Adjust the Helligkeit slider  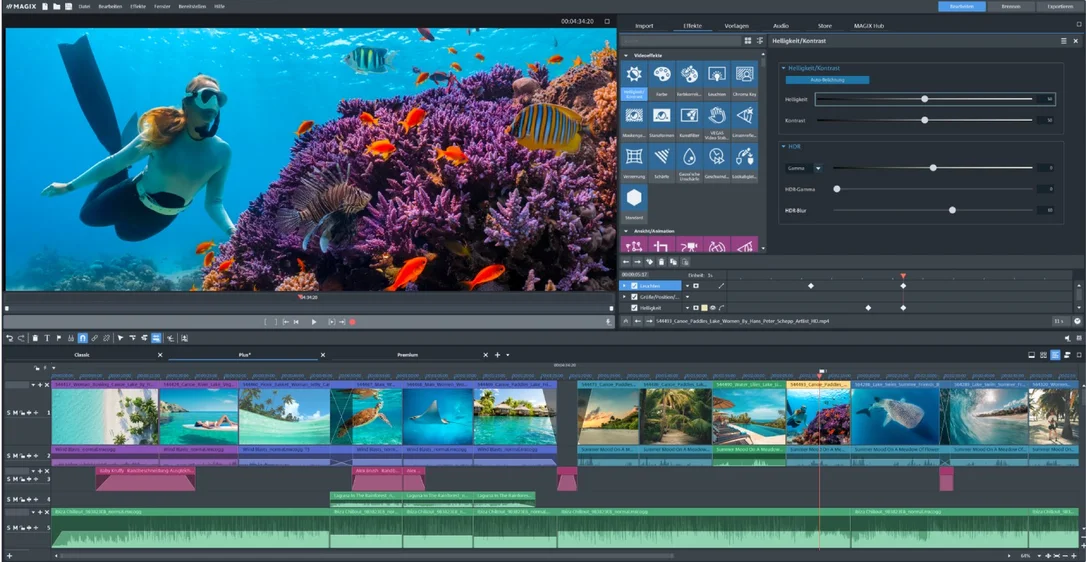[924, 99]
